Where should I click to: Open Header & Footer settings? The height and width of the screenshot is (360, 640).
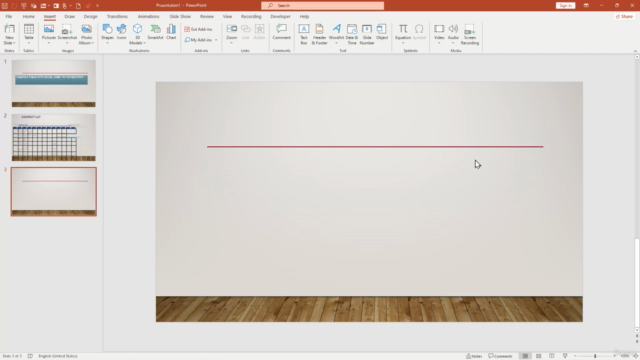(x=320, y=34)
